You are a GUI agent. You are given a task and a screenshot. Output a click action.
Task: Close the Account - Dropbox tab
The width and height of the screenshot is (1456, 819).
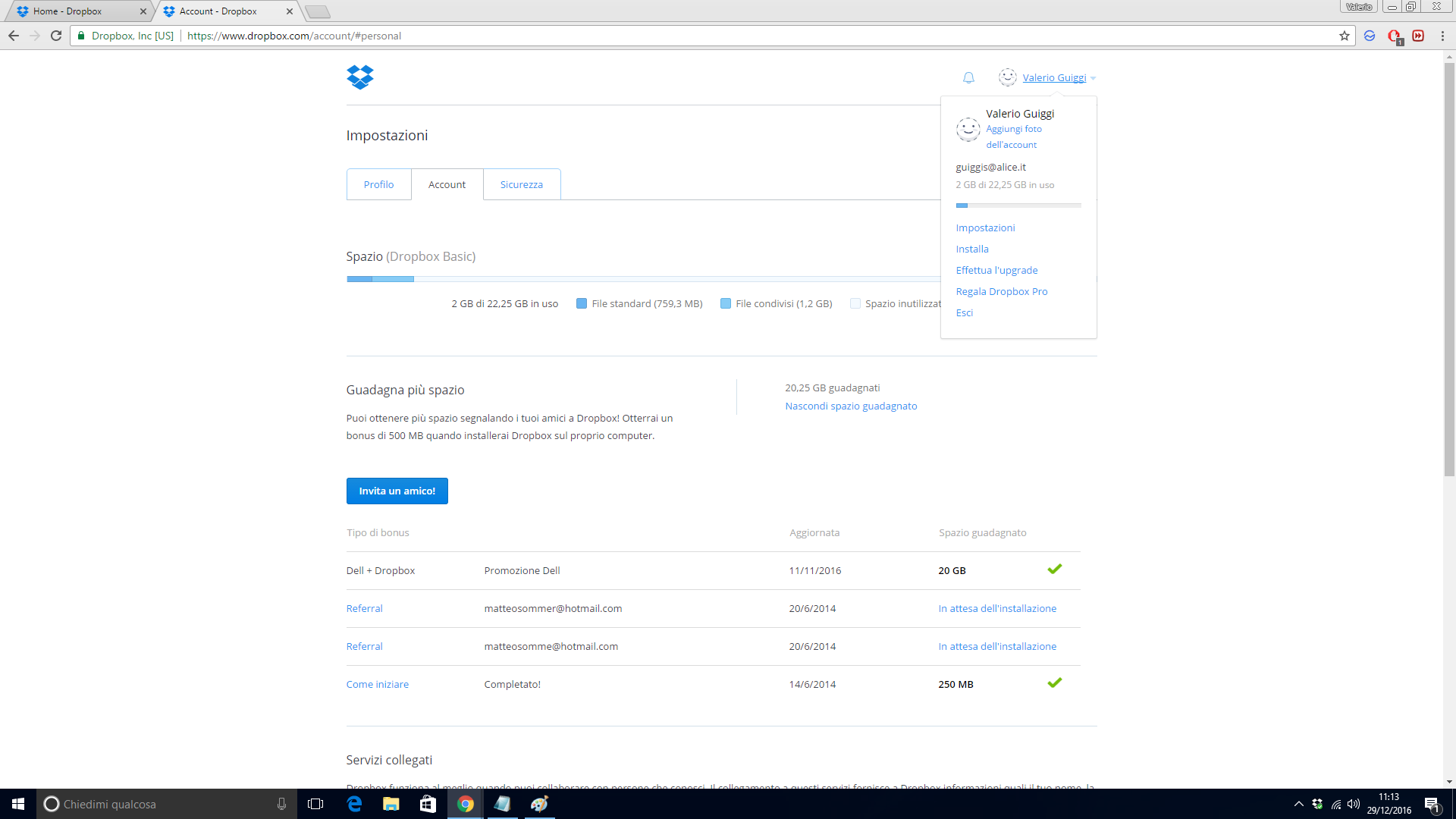[290, 11]
